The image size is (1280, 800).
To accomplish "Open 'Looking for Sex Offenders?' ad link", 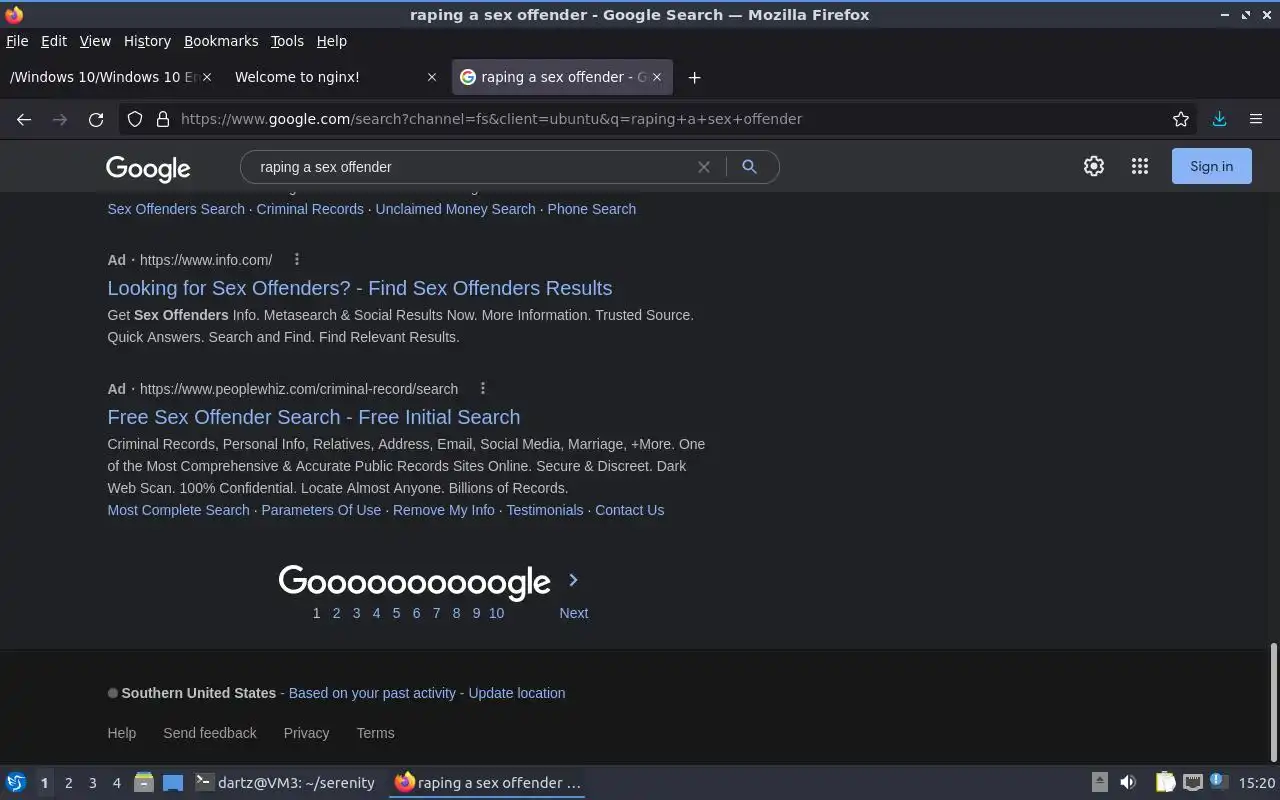I will pyautogui.click(x=360, y=288).
